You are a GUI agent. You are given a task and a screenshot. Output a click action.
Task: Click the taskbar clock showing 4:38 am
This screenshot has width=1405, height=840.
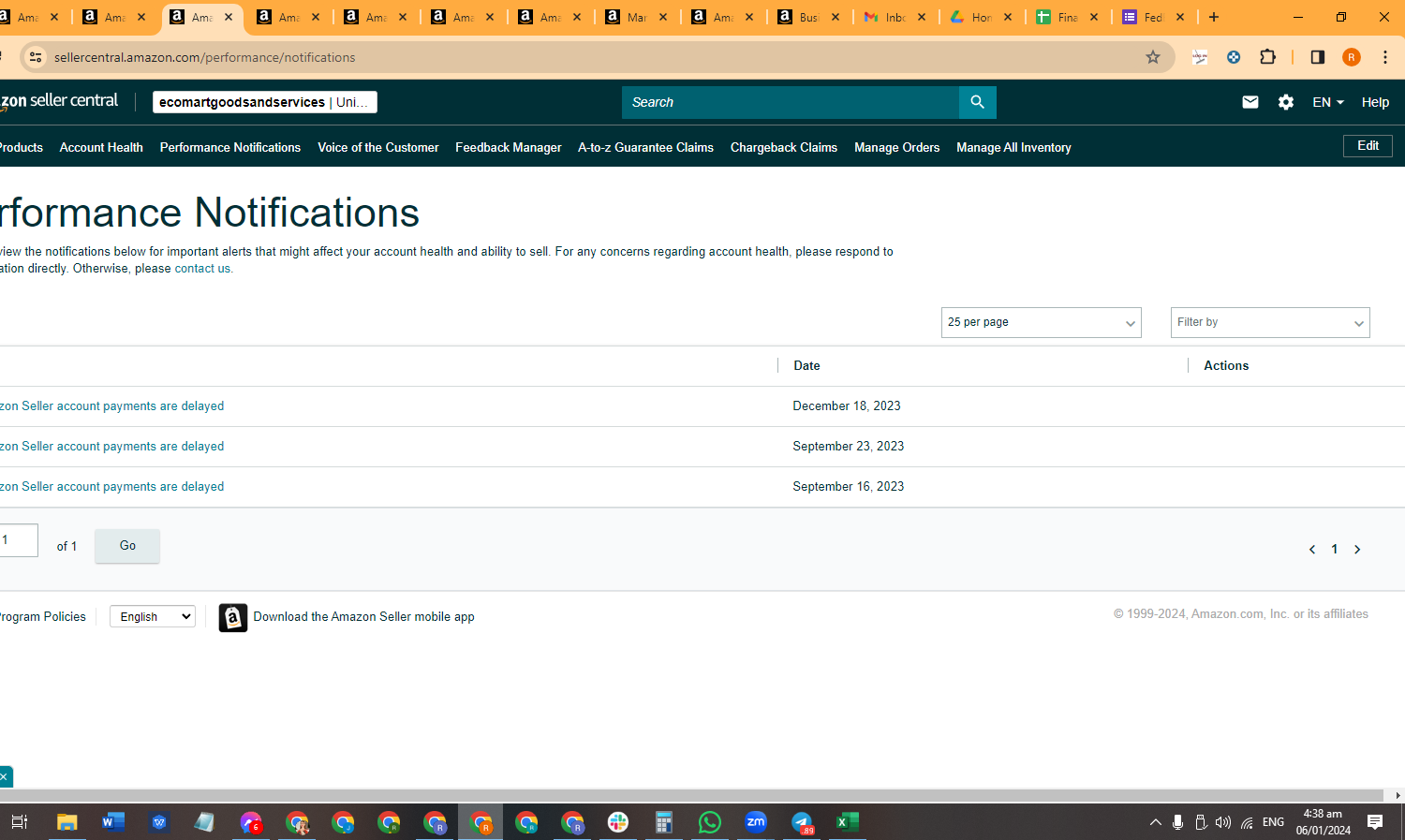coord(1324,822)
